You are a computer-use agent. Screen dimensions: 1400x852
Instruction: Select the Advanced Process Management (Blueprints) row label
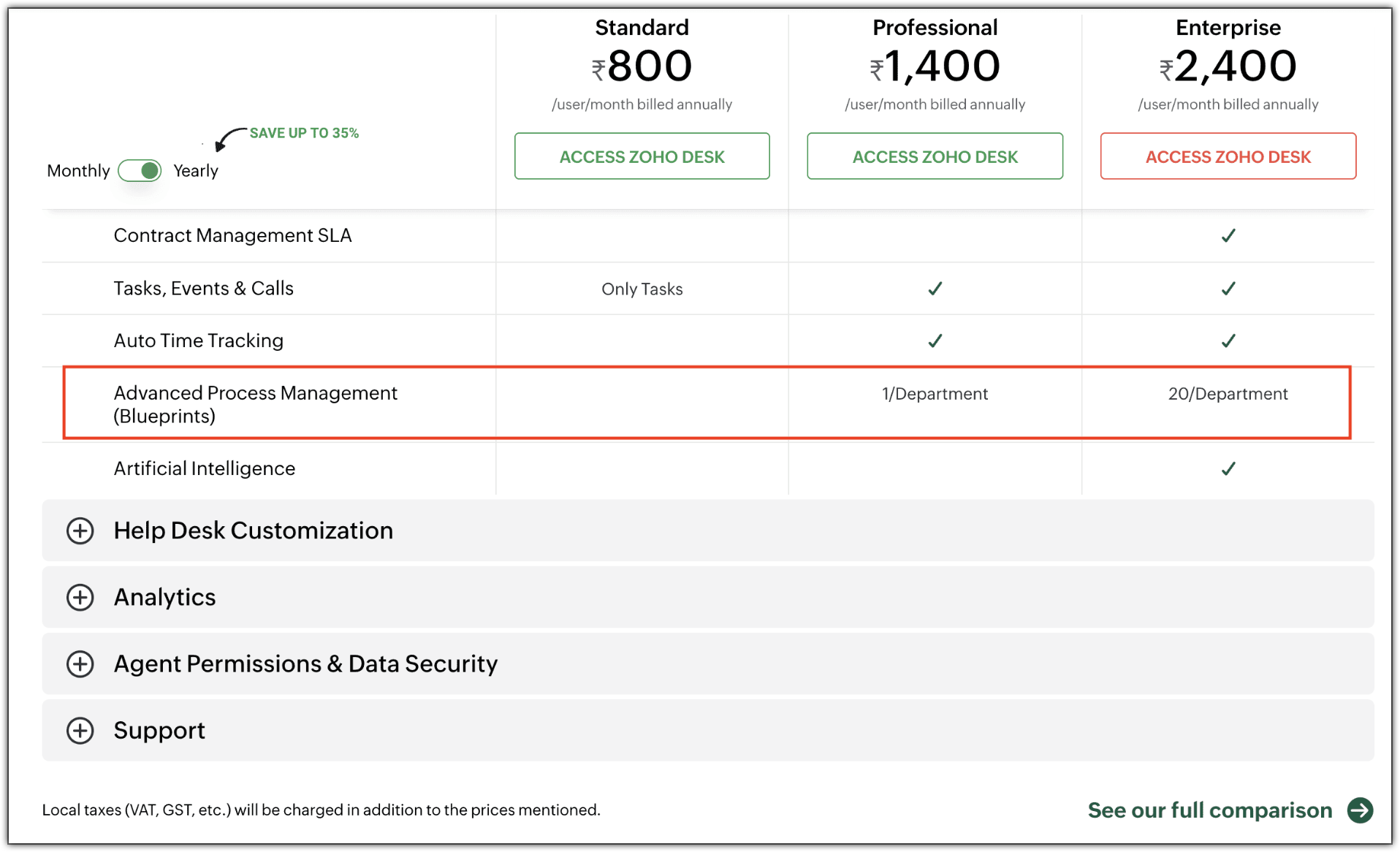tap(255, 404)
